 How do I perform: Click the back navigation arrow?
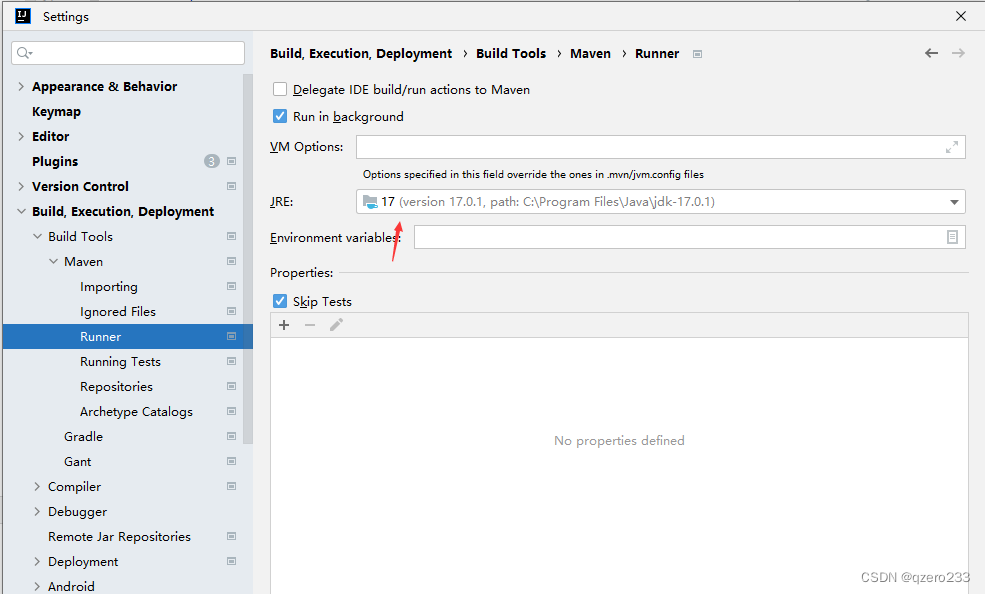tap(931, 53)
